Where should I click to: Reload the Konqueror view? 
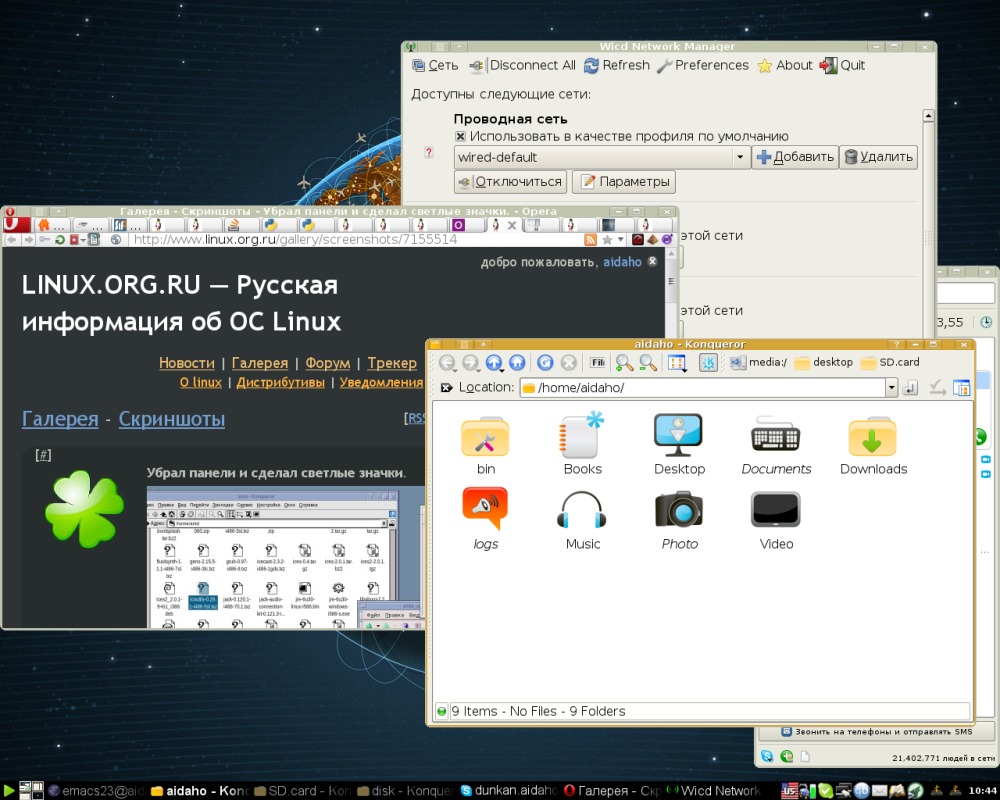tap(545, 363)
